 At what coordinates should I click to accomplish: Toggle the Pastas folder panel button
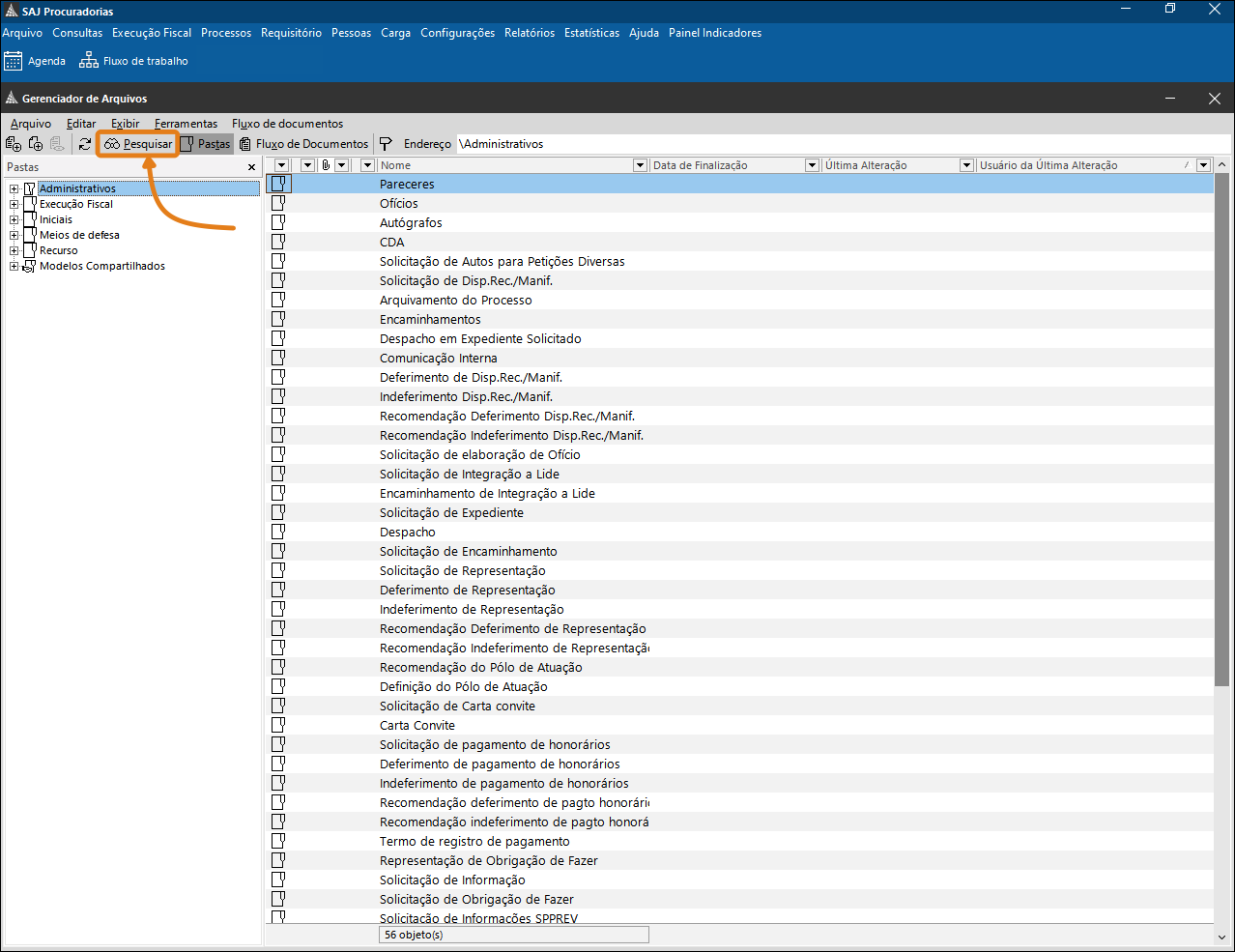206,144
